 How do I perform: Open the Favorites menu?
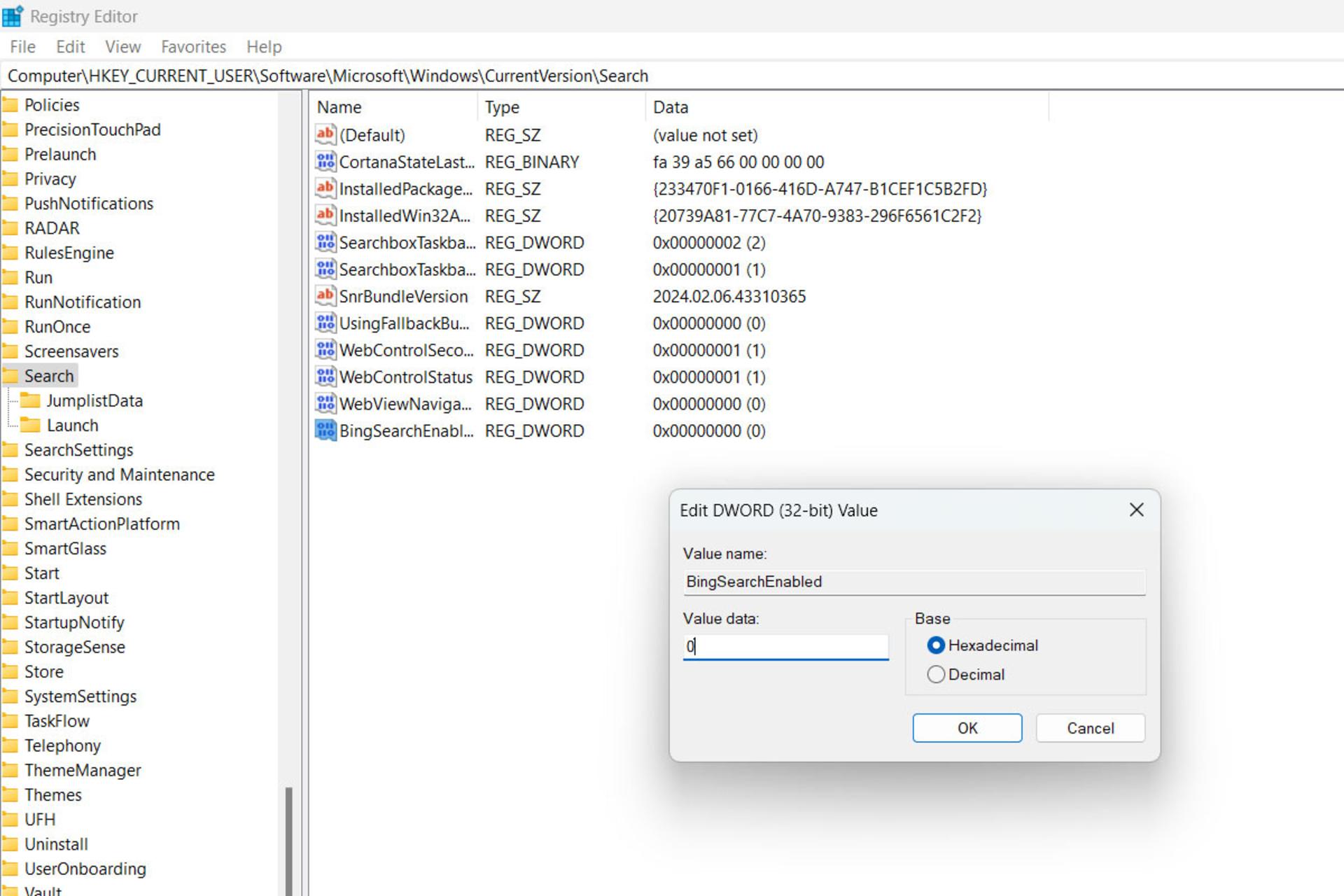pyautogui.click(x=193, y=47)
